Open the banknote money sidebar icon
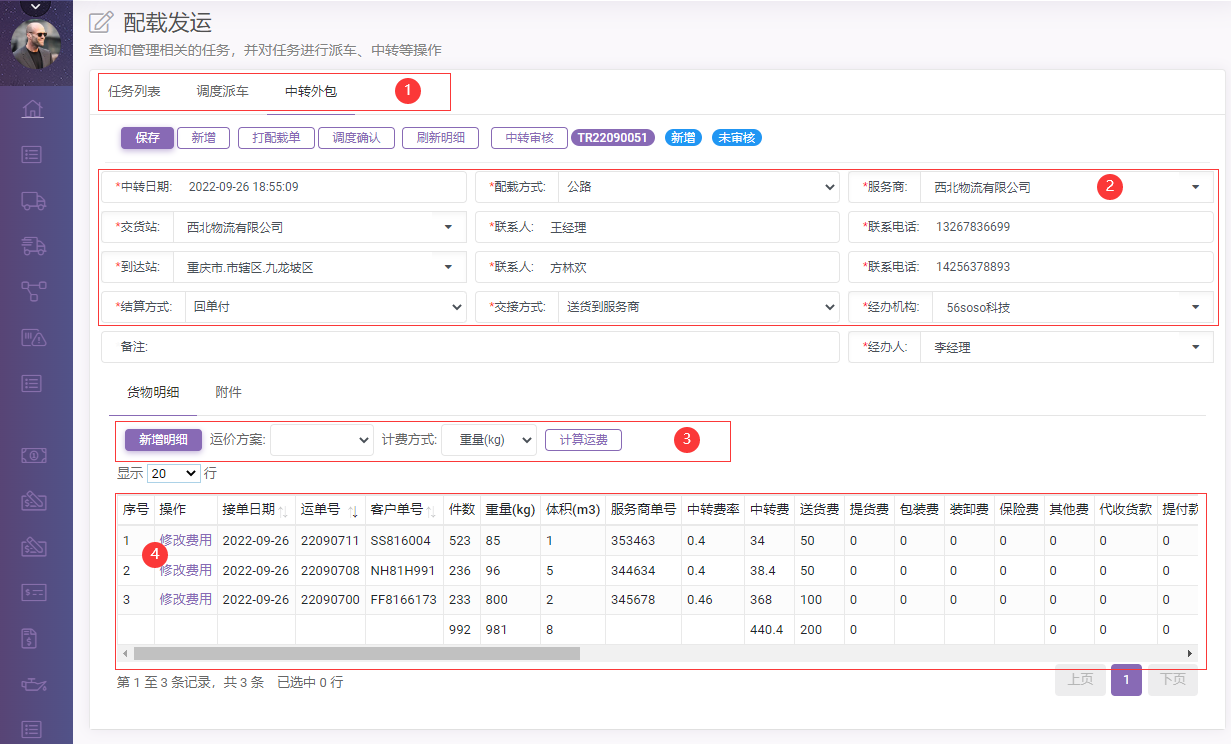 tap(33, 455)
